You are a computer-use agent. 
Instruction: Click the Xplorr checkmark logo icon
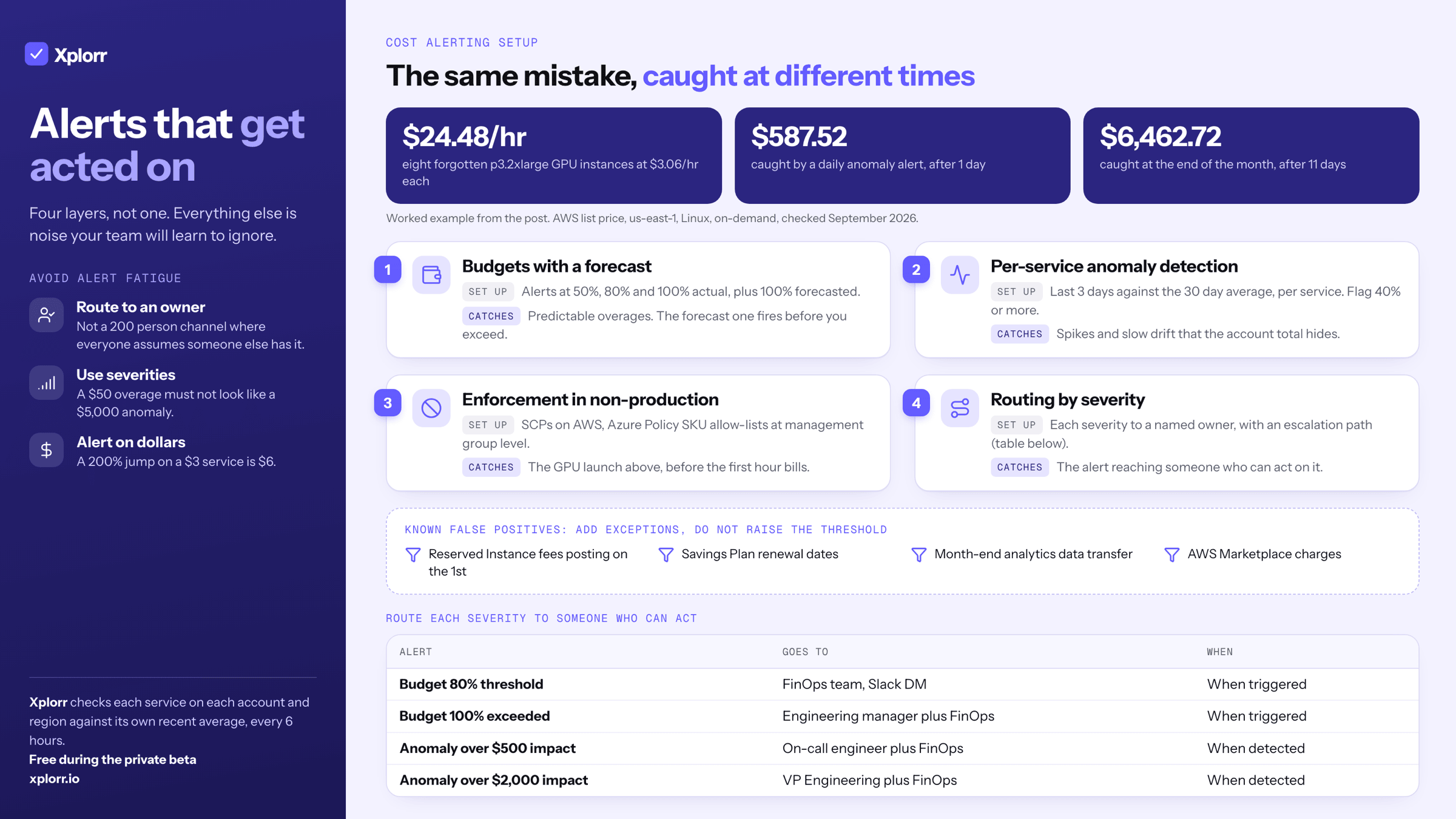click(36, 54)
